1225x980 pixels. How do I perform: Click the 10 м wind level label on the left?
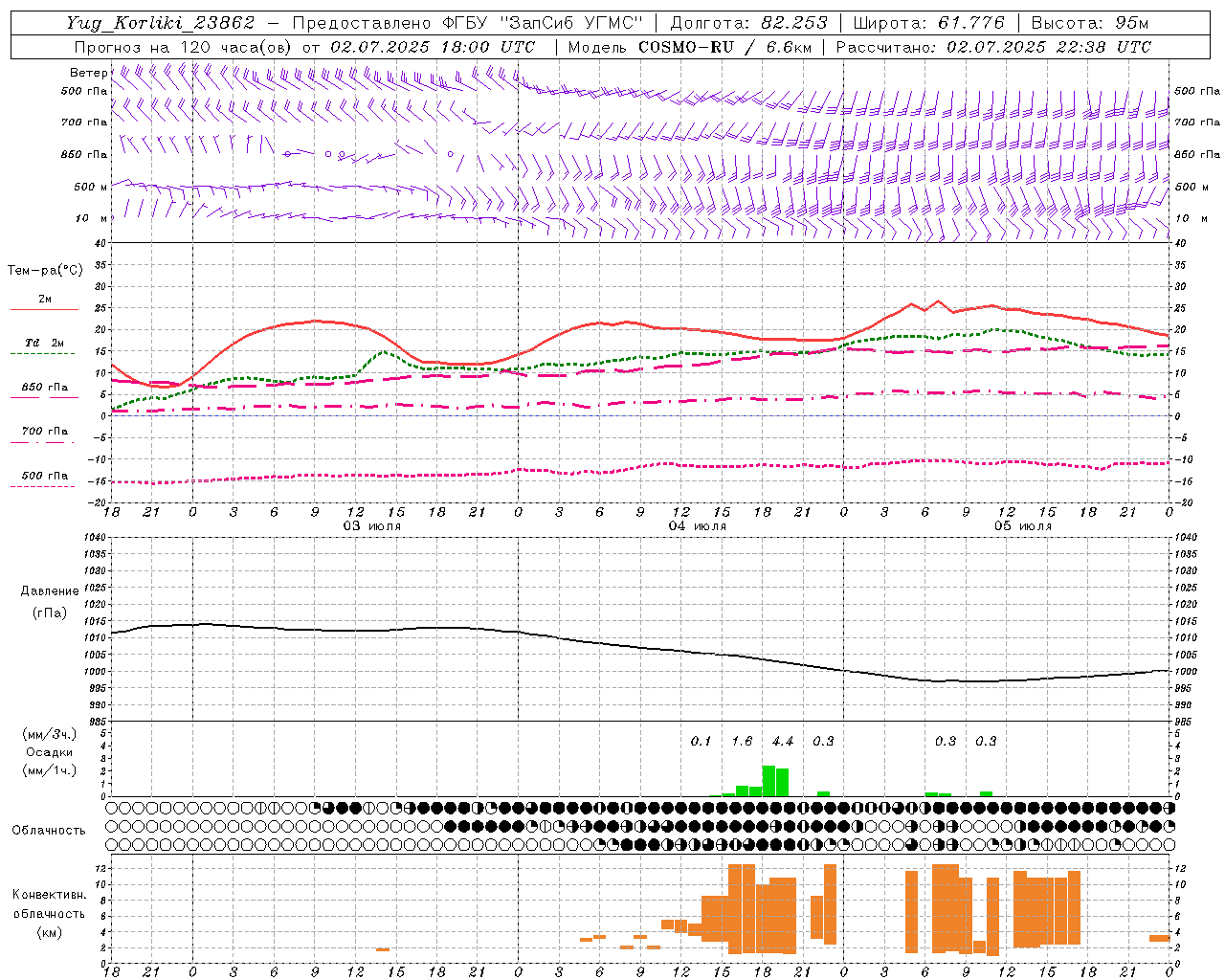(92, 219)
